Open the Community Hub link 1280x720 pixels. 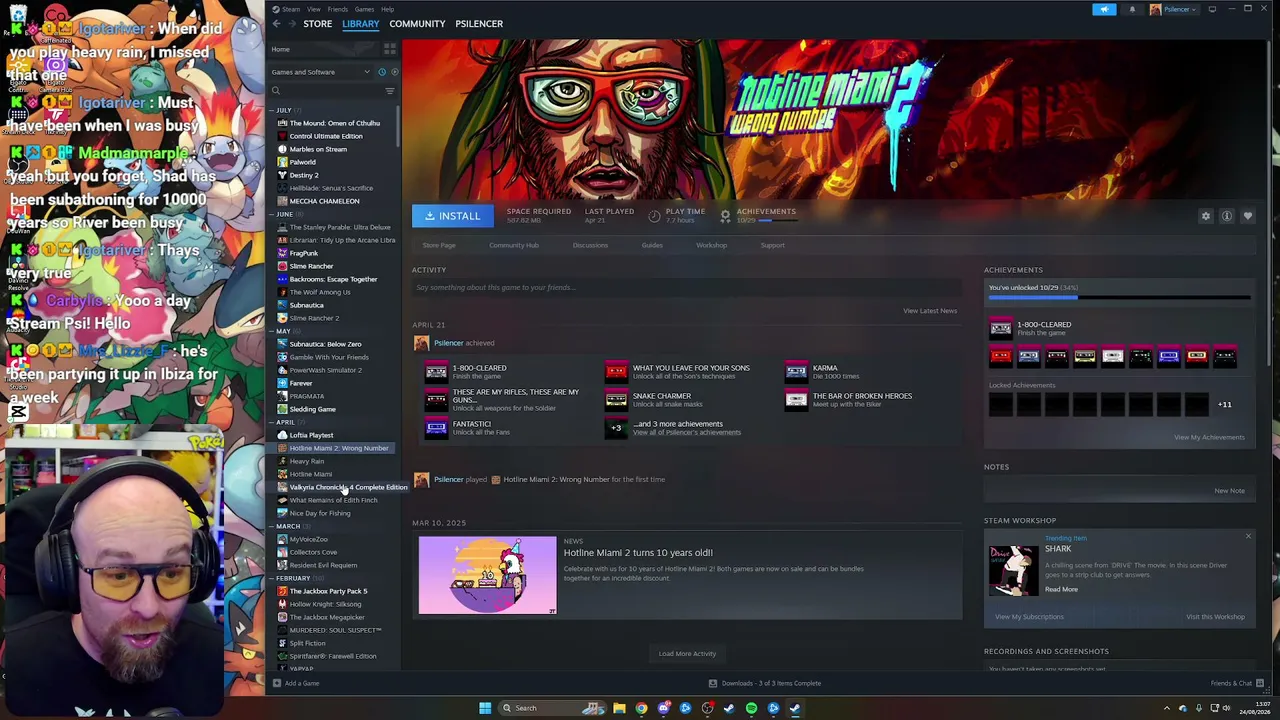(514, 245)
